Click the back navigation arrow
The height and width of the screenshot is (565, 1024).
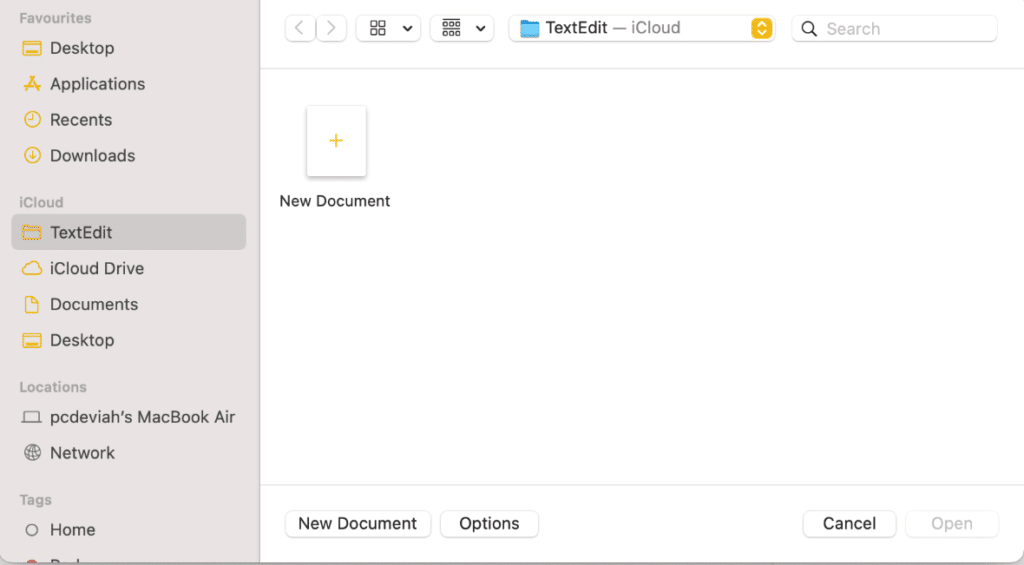300,28
